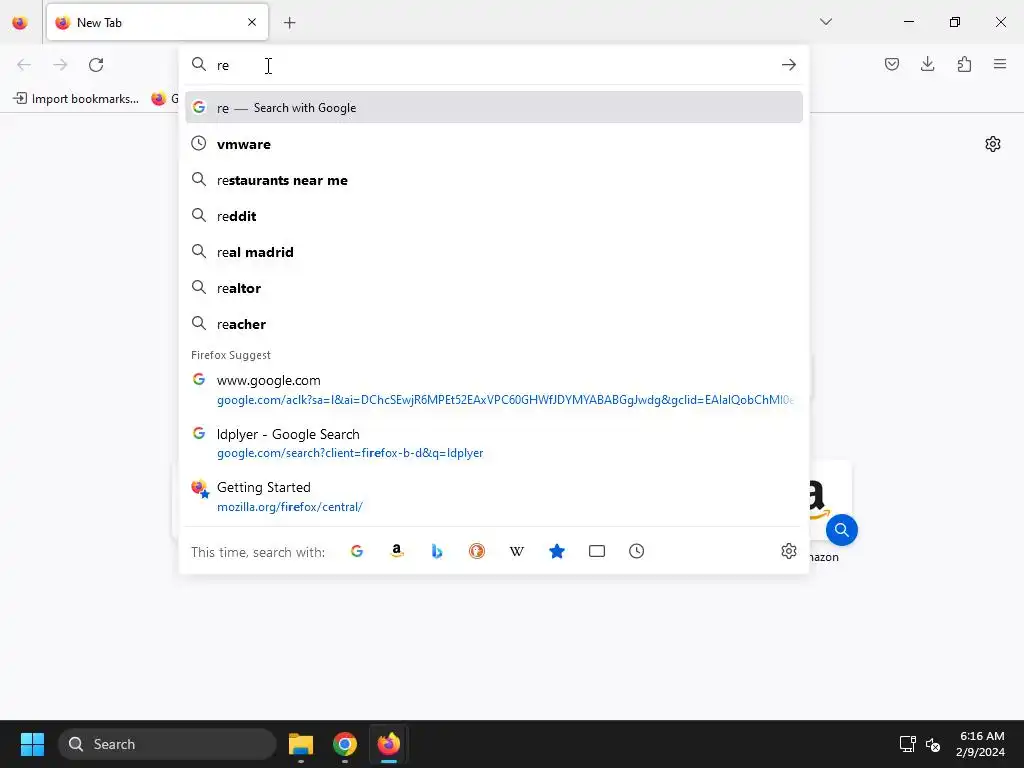The height and width of the screenshot is (768, 1024).
Task: Search this time with Bing icon
Action: 437,551
